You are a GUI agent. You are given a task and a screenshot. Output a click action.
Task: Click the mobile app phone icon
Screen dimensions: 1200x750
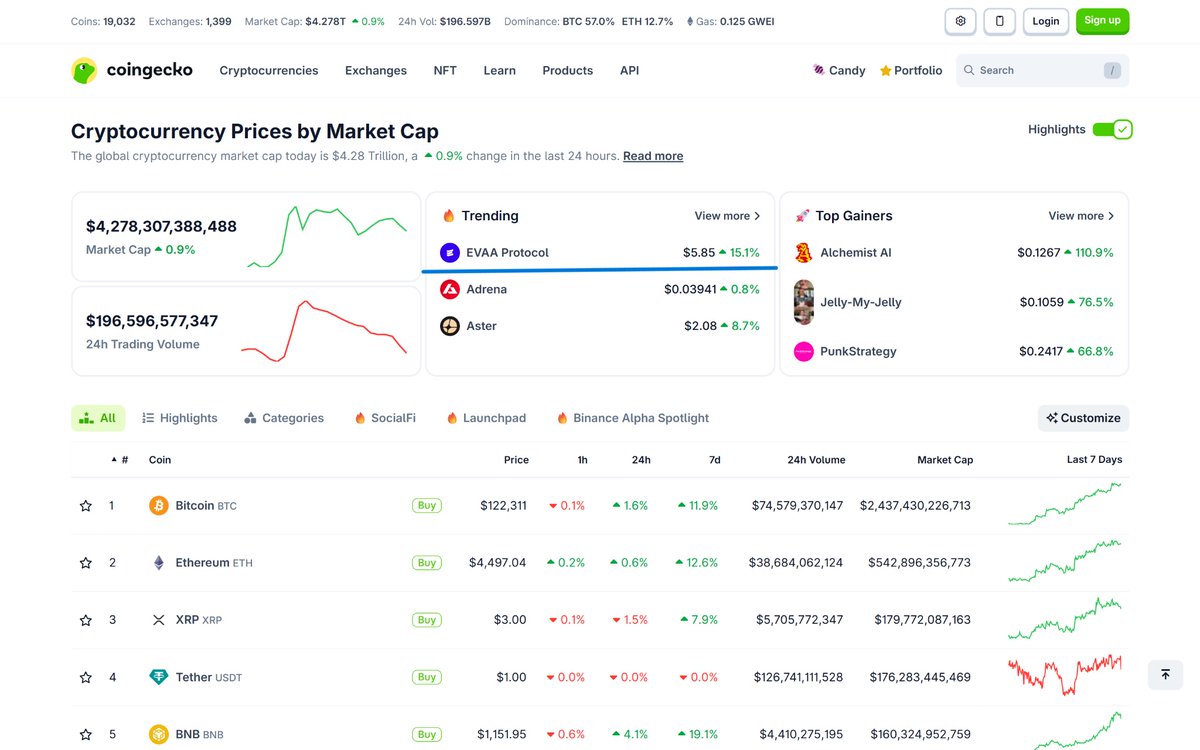coord(999,21)
